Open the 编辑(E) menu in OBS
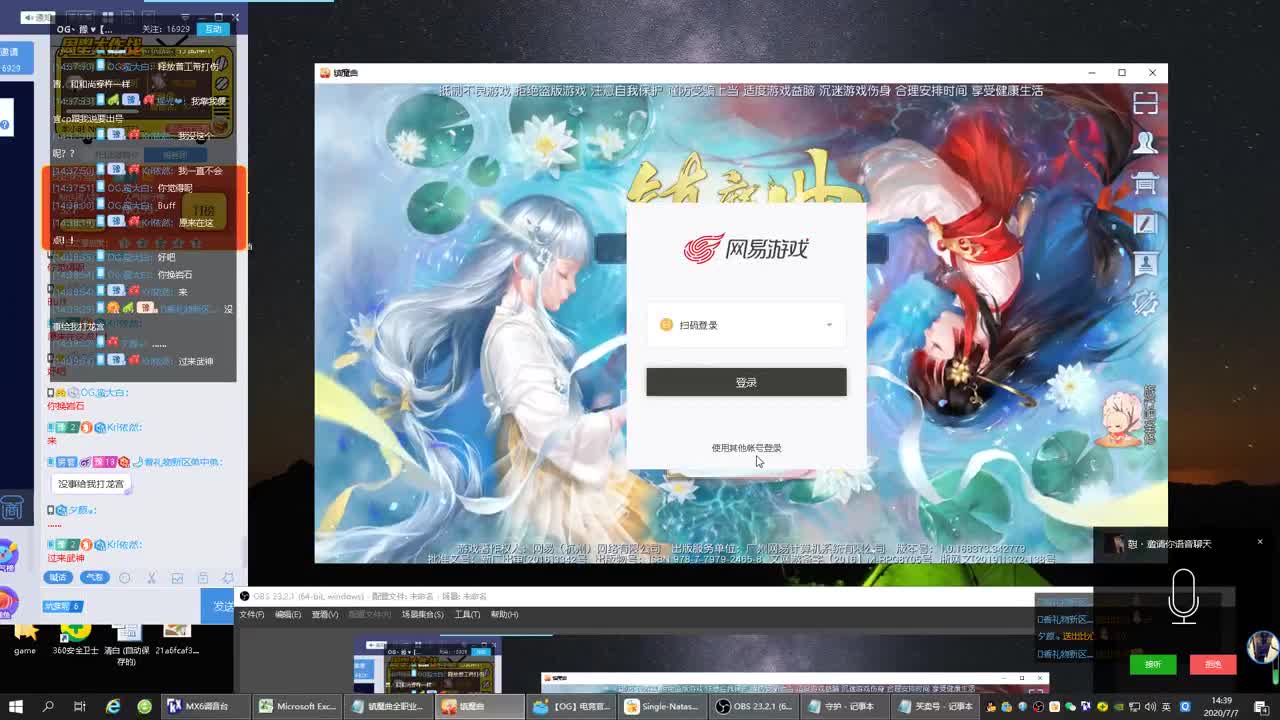Screen dimensions: 1280x720 [288, 614]
